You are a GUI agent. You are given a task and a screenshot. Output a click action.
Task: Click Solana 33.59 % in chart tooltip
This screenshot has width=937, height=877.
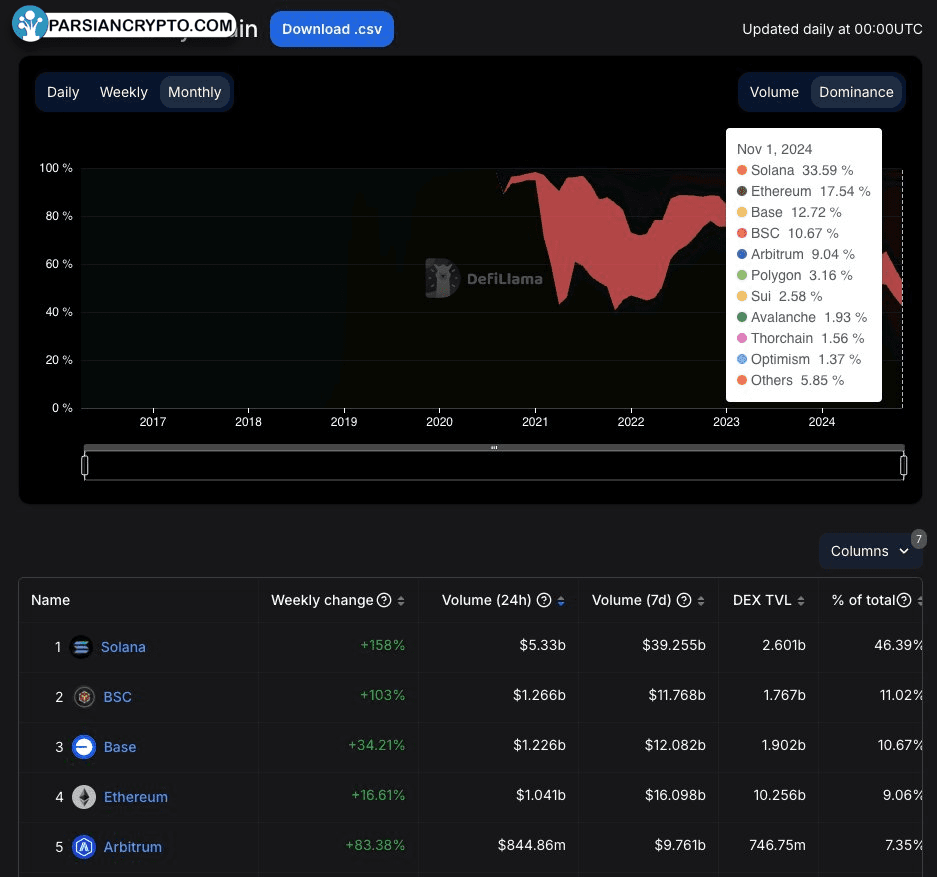[x=795, y=170]
